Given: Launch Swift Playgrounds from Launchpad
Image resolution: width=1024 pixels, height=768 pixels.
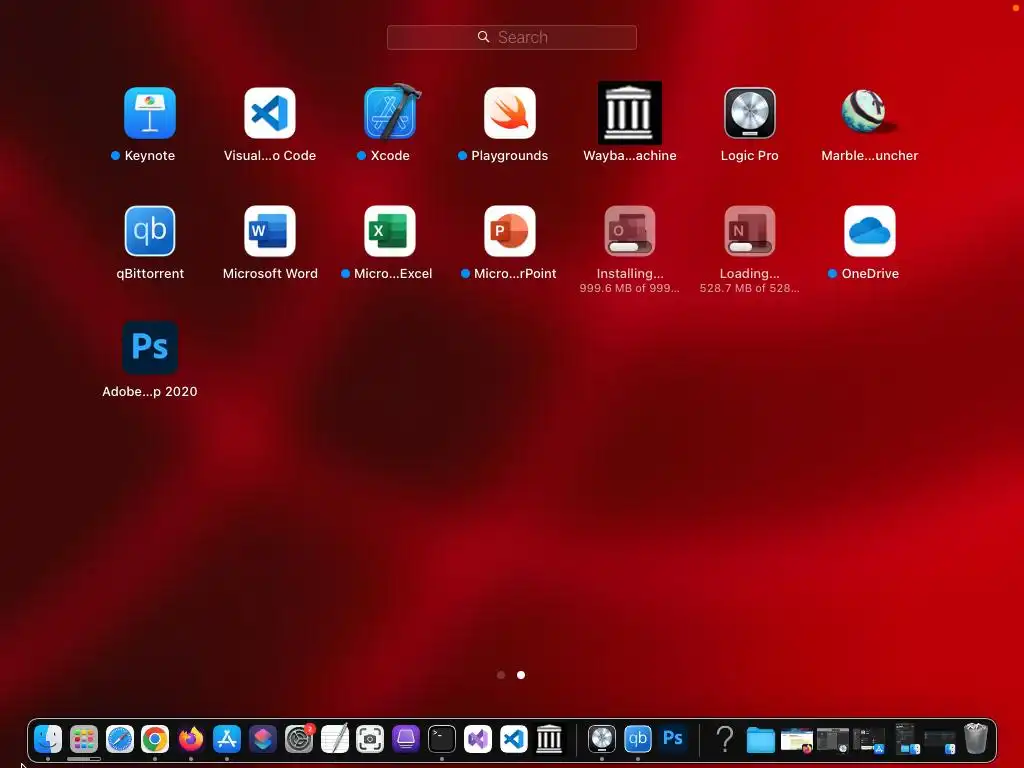Looking at the screenshot, I should [509, 113].
